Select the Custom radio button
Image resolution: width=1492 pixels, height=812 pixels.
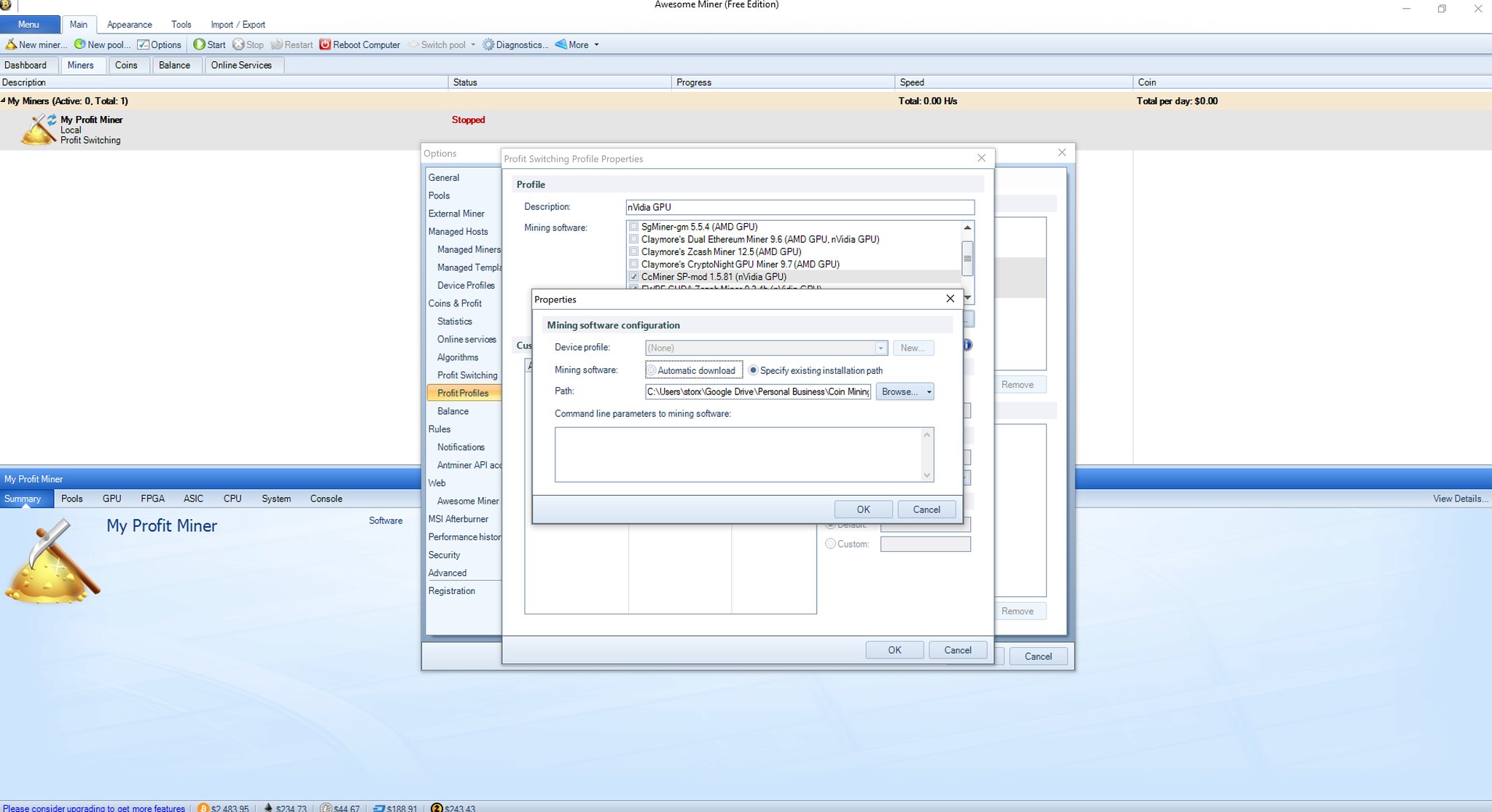coord(830,544)
